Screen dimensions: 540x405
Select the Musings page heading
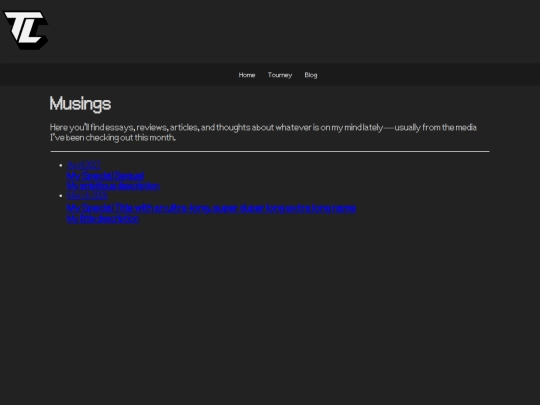[80, 104]
